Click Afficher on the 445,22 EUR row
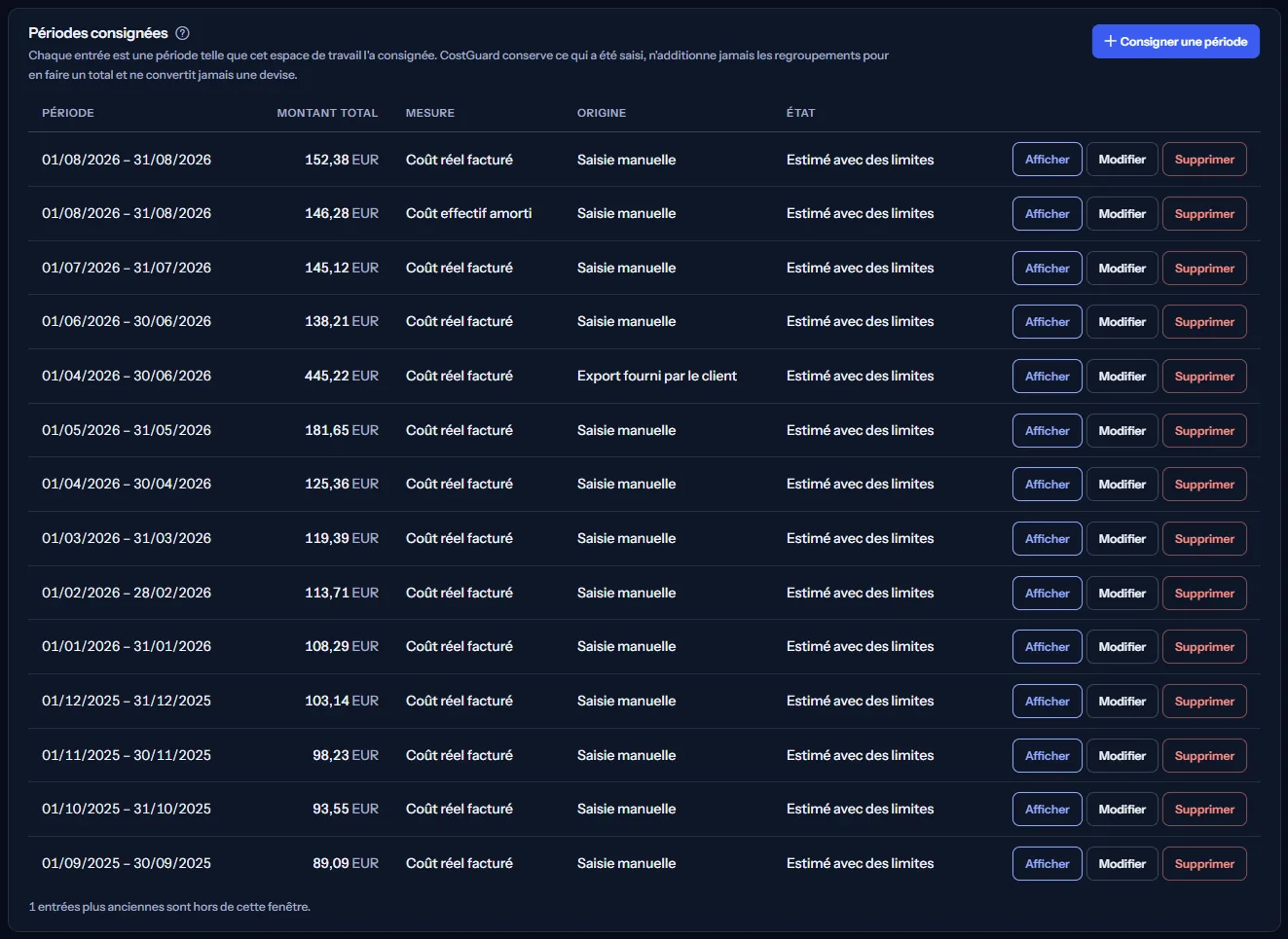 1047,377
